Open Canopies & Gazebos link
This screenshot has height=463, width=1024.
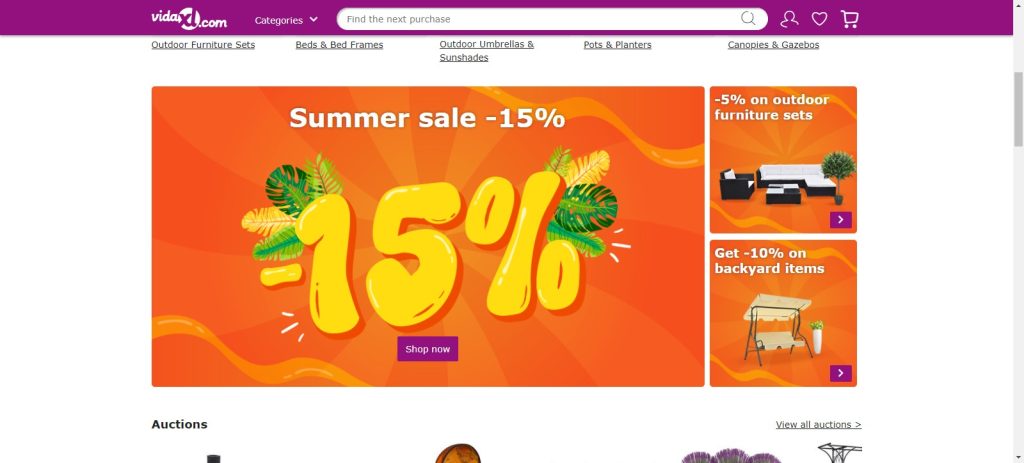[773, 44]
